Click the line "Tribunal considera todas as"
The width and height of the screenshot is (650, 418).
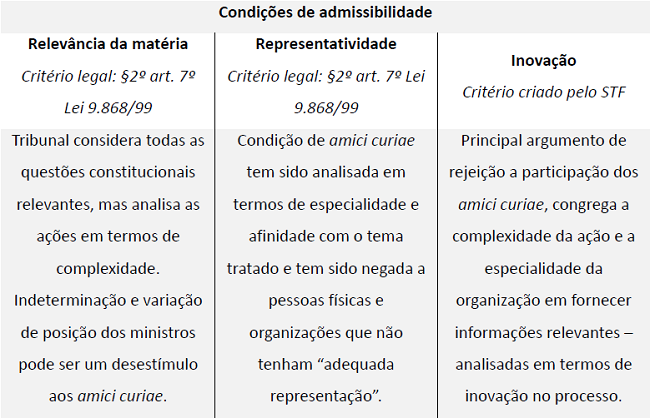pos(108,141)
